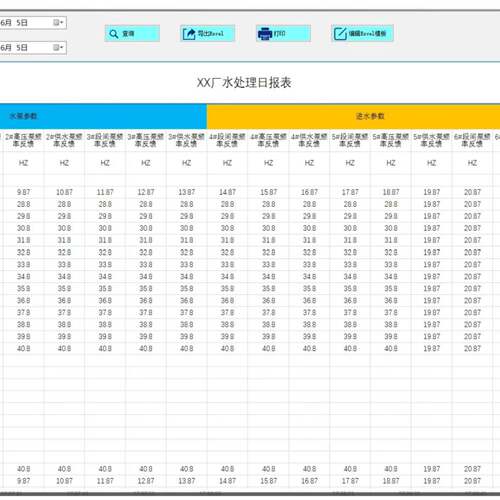Click 28.8 in the 4#段间泵 column

(227, 204)
